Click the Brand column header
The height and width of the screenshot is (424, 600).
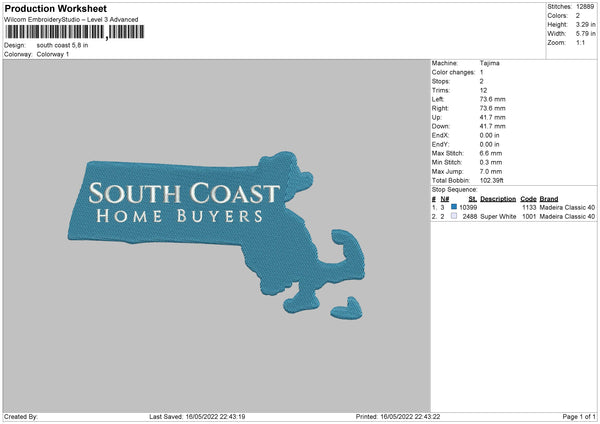coord(549,199)
